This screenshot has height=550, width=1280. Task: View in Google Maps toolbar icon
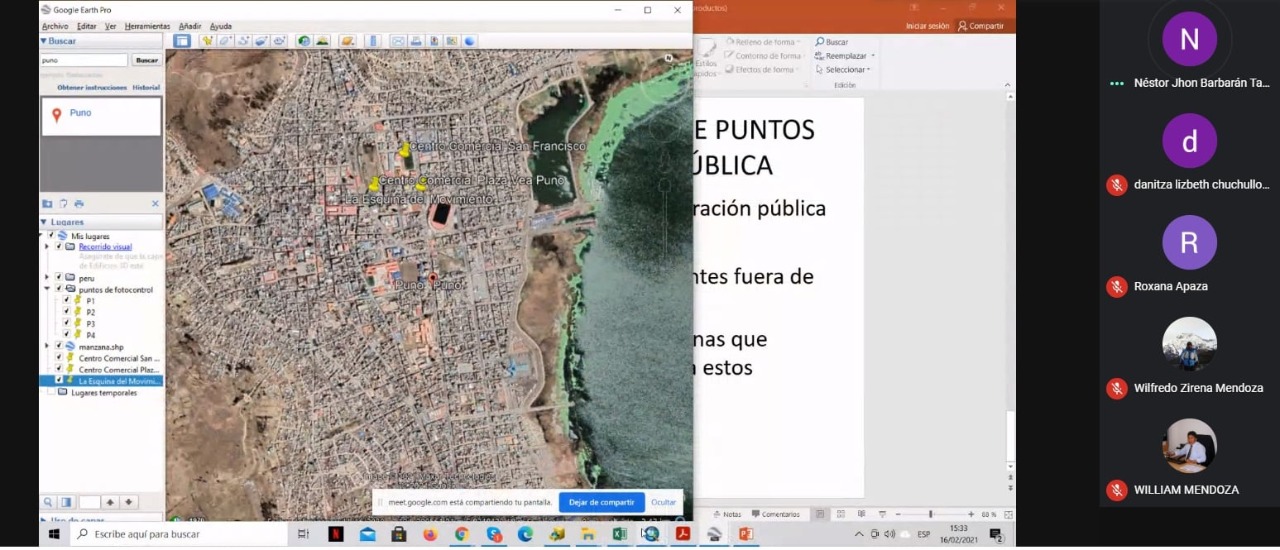click(451, 41)
